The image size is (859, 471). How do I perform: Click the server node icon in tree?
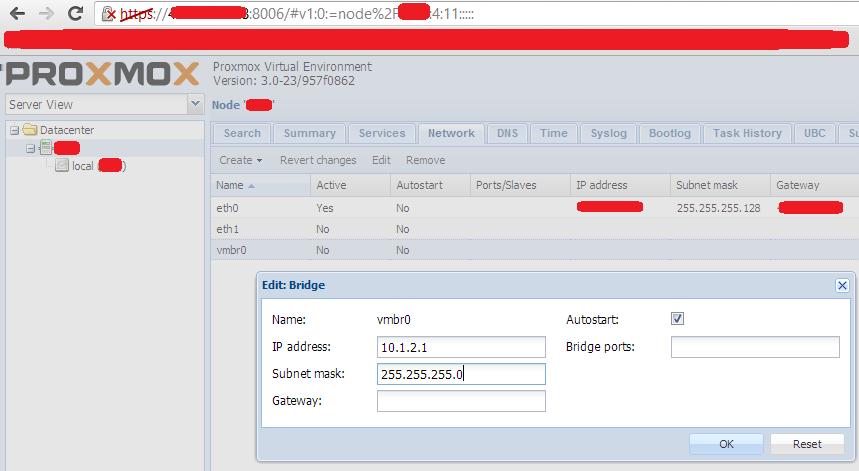coord(46,147)
